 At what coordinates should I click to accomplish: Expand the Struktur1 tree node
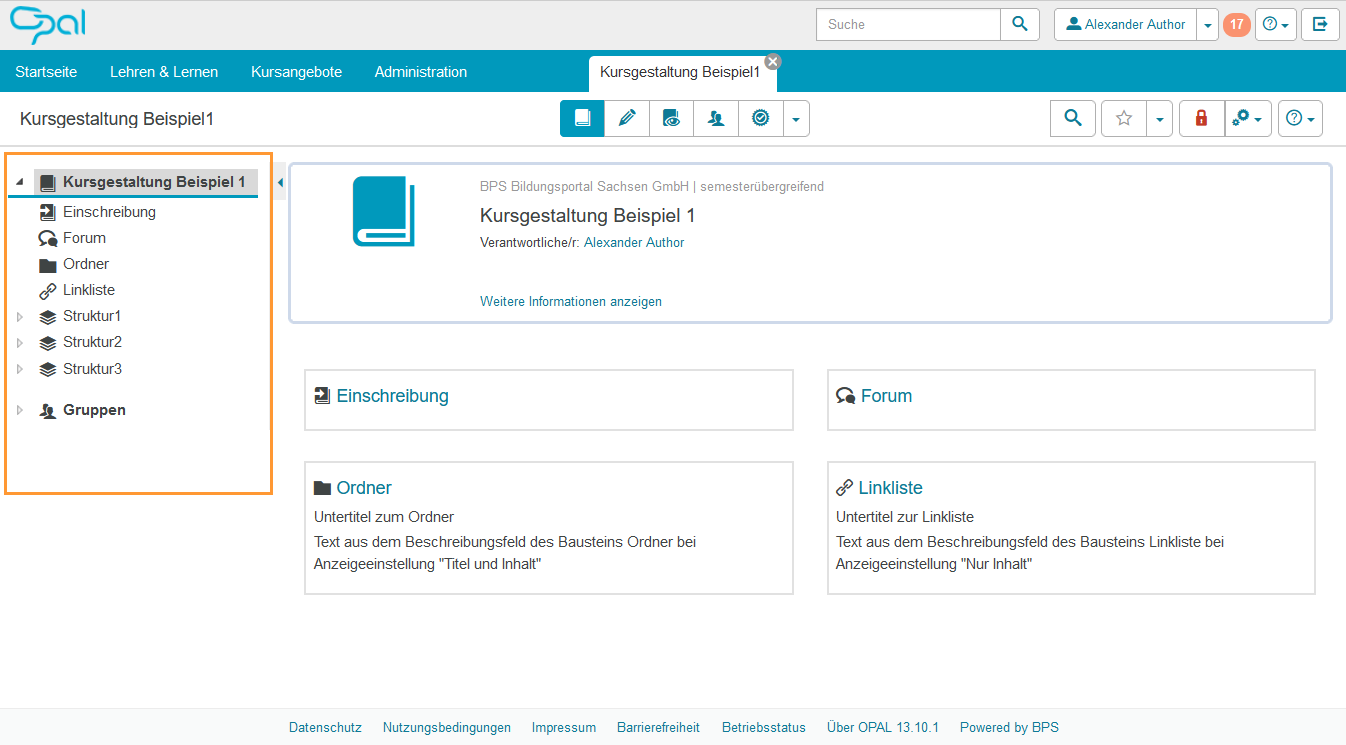pos(19,317)
